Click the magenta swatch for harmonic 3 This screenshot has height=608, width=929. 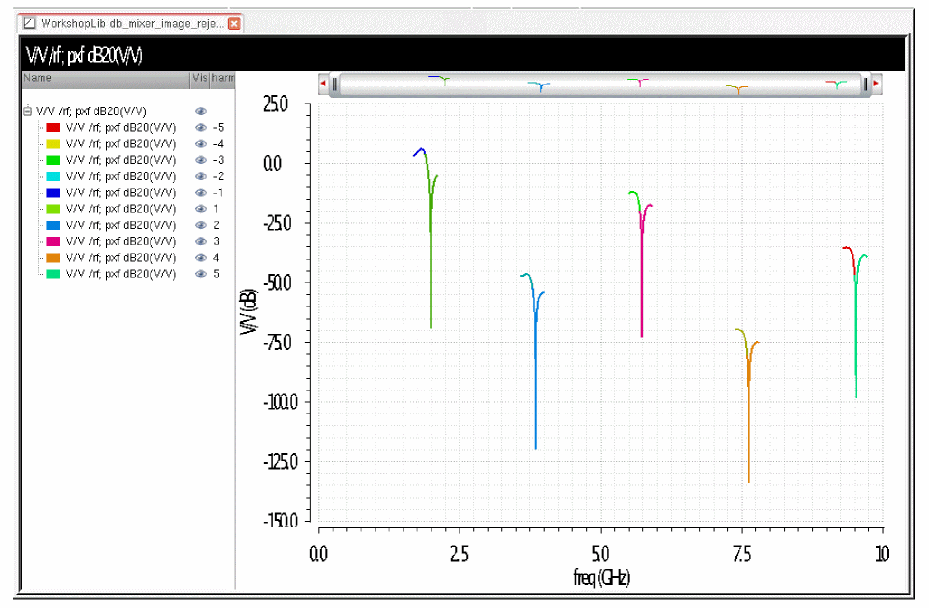(x=54, y=241)
